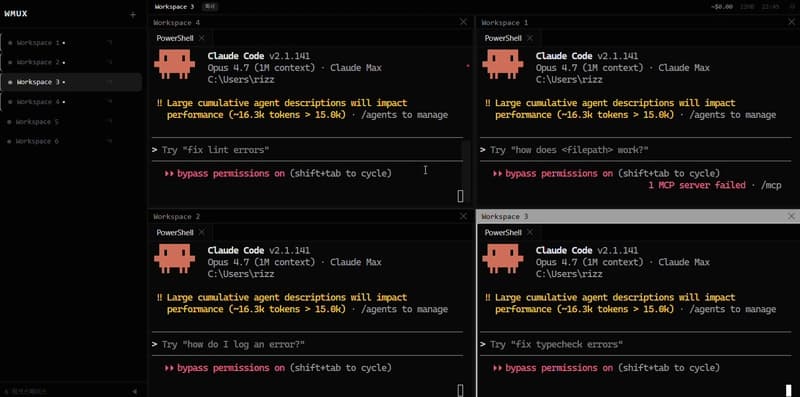The image size is (800, 397).
Task: Select Workspace 1 in the sidebar
Action: coord(71,43)
